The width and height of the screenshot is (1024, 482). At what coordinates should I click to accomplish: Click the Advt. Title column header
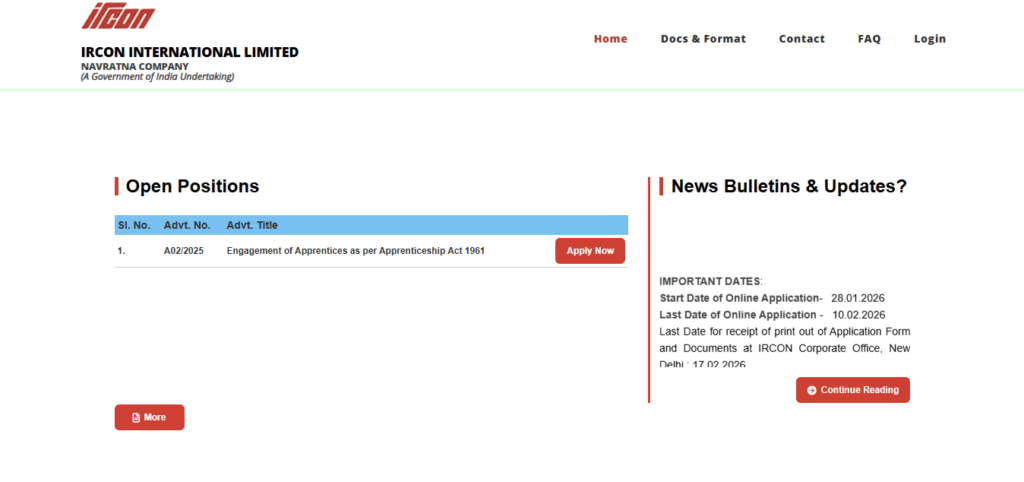[252, 225]
